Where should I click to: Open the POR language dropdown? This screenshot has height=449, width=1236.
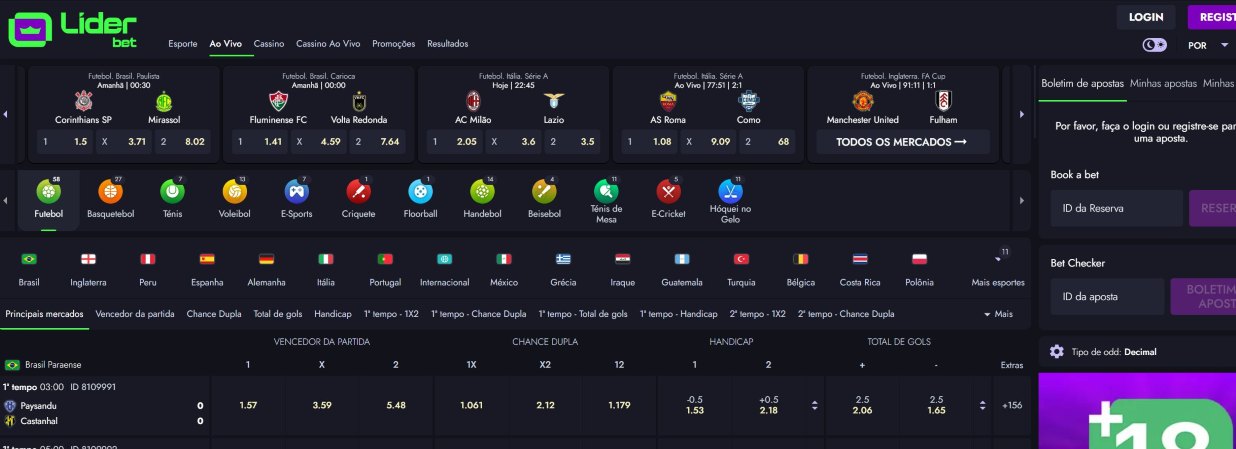click(x=1208, y=46)
